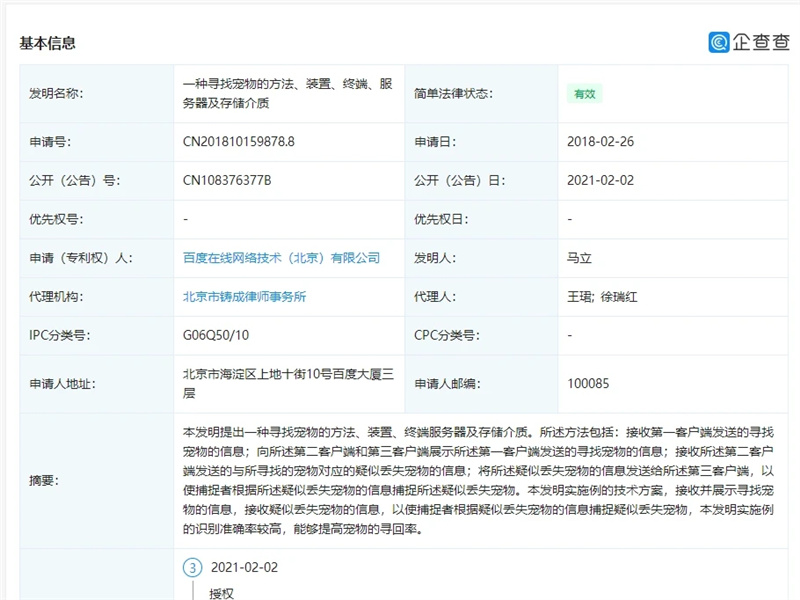Click postal code 100085
800x600 pixels.
tap(588, 383)
